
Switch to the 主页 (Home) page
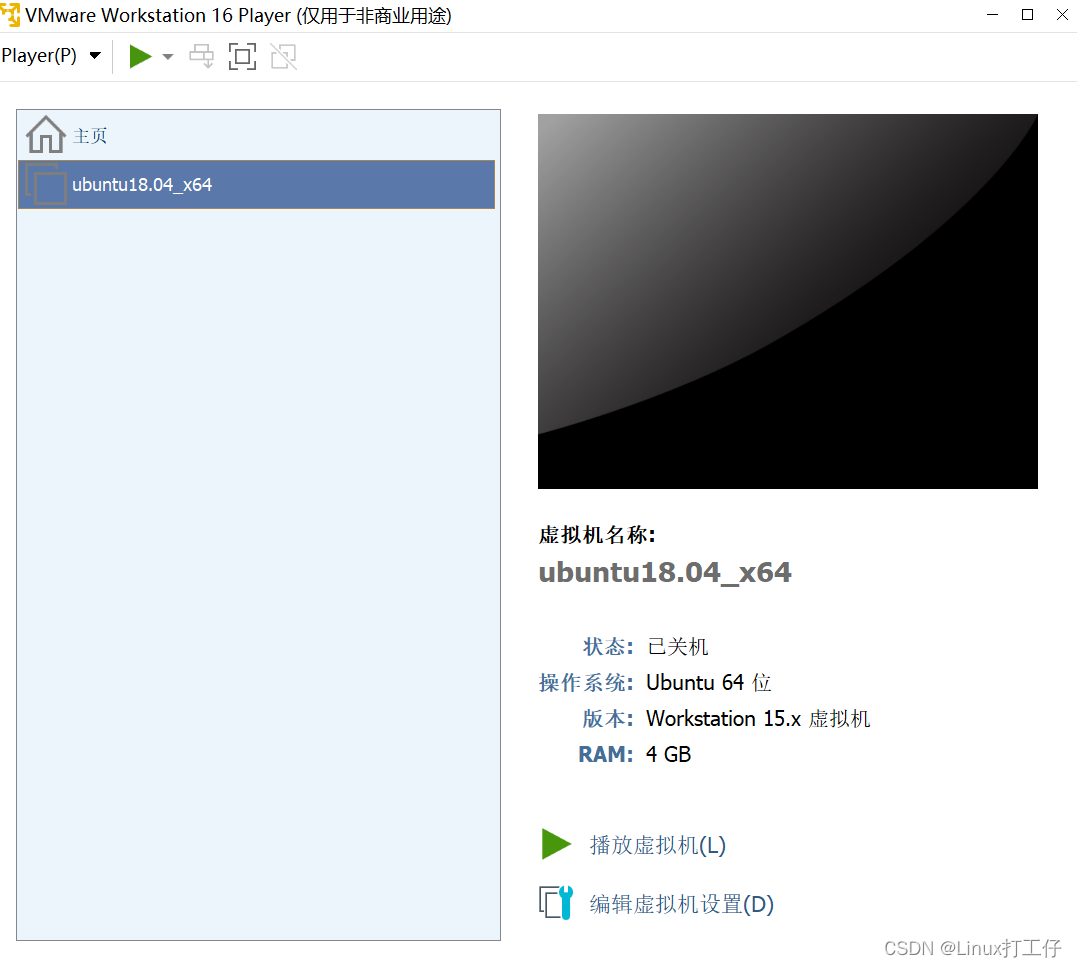91,134
